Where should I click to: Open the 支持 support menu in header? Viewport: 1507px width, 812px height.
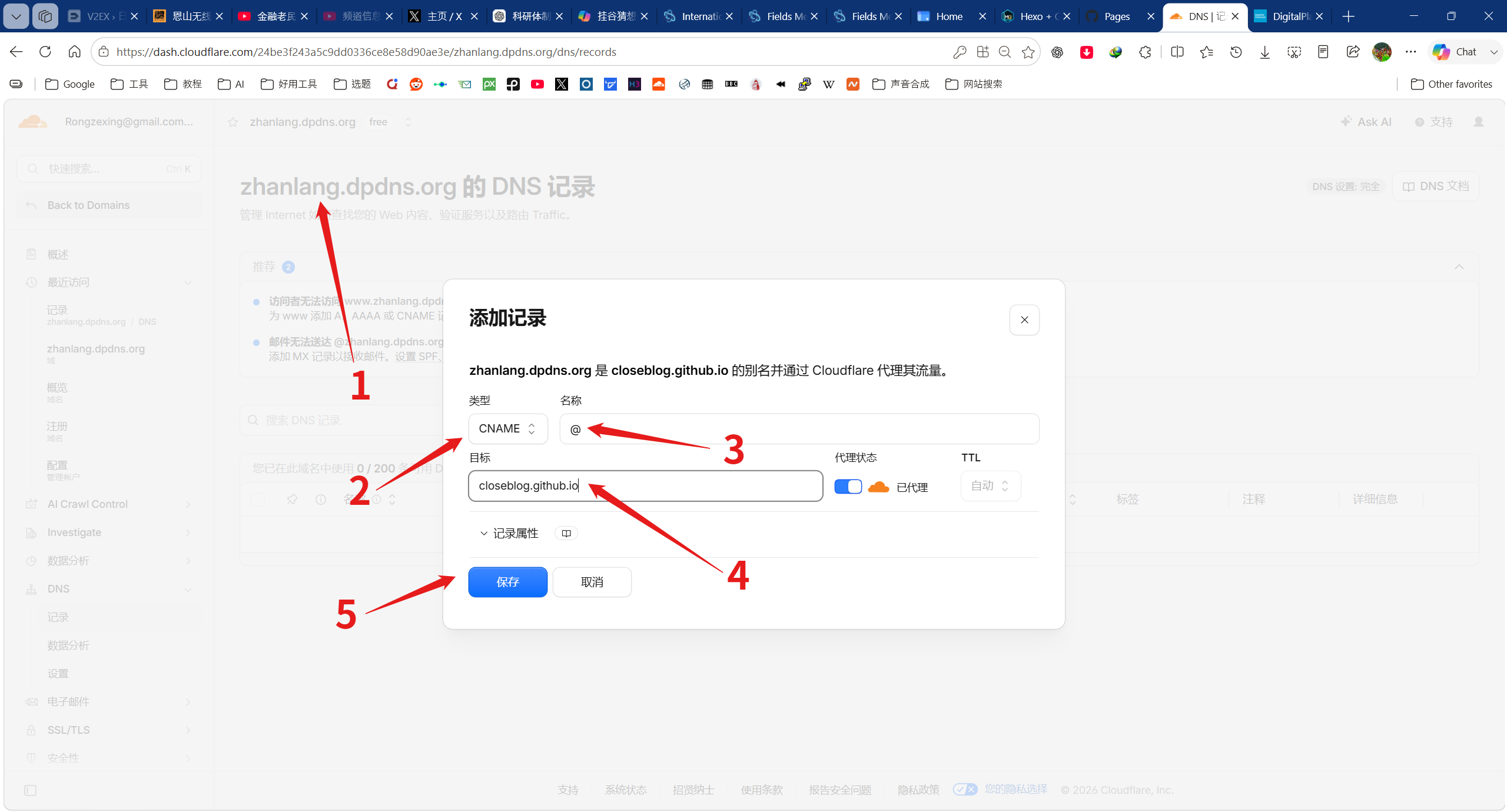click(x=1434, y=122)
